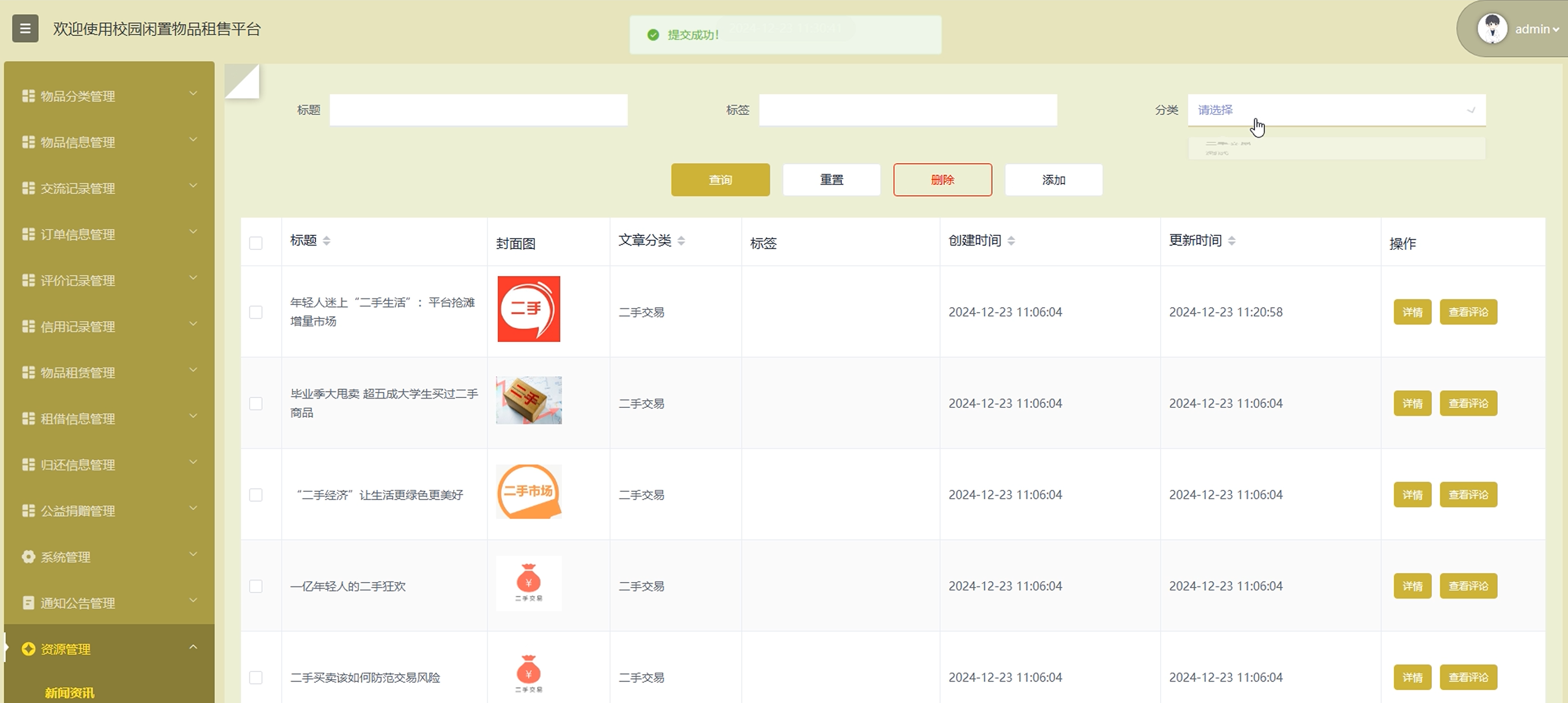Viewport: 1568px width, 703px height.
Task: Click the admin avatar picture
Action: 1492,29
